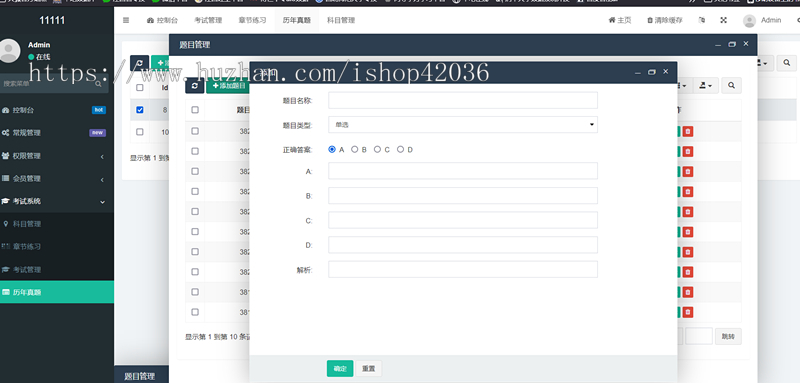This screenshot has width=800, height=383.
Task: Click the 11111 site title
Action: 52,20
